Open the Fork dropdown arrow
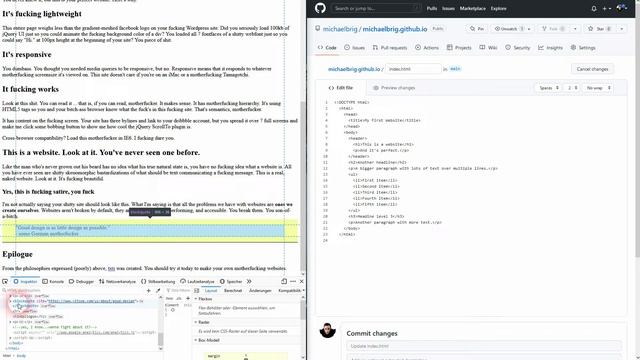Image resolution: width=640 pixels, height=360 pixels. pos(575,29)
